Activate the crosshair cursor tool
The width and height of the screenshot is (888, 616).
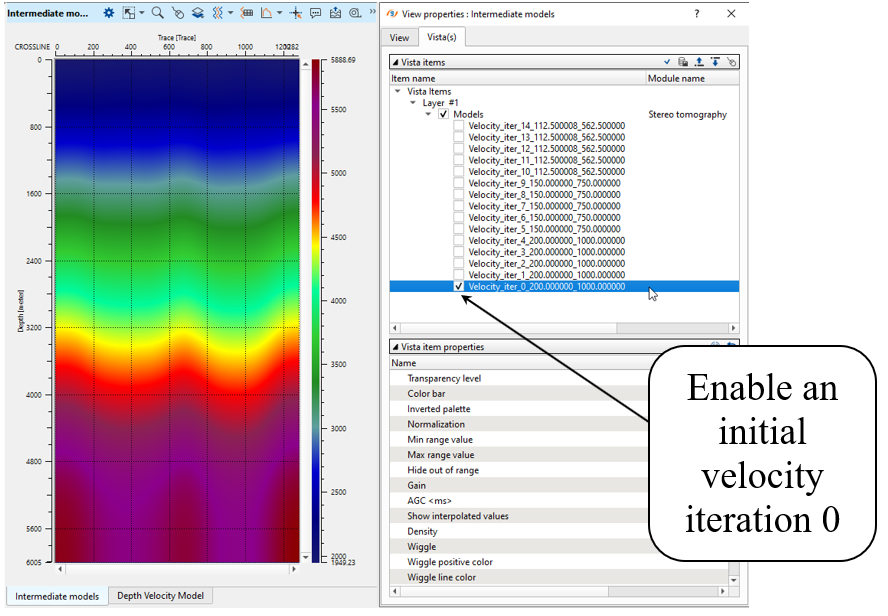(x=296, y=14)
